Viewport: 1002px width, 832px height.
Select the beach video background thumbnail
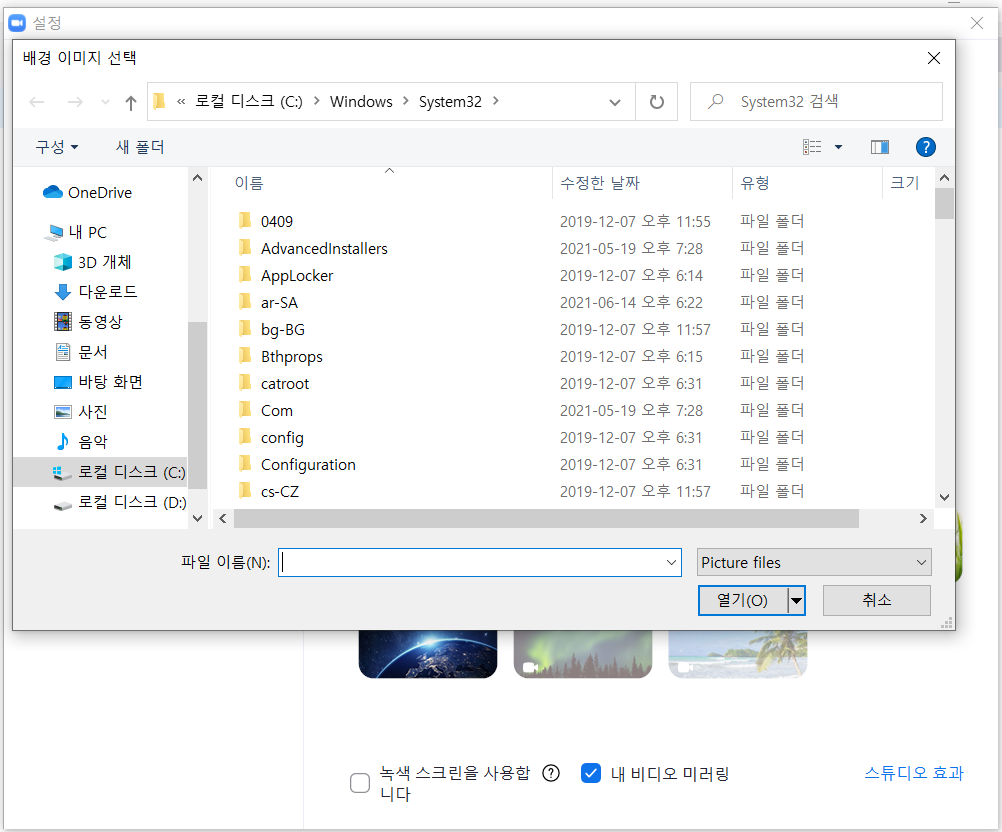[x=737, y=654]
